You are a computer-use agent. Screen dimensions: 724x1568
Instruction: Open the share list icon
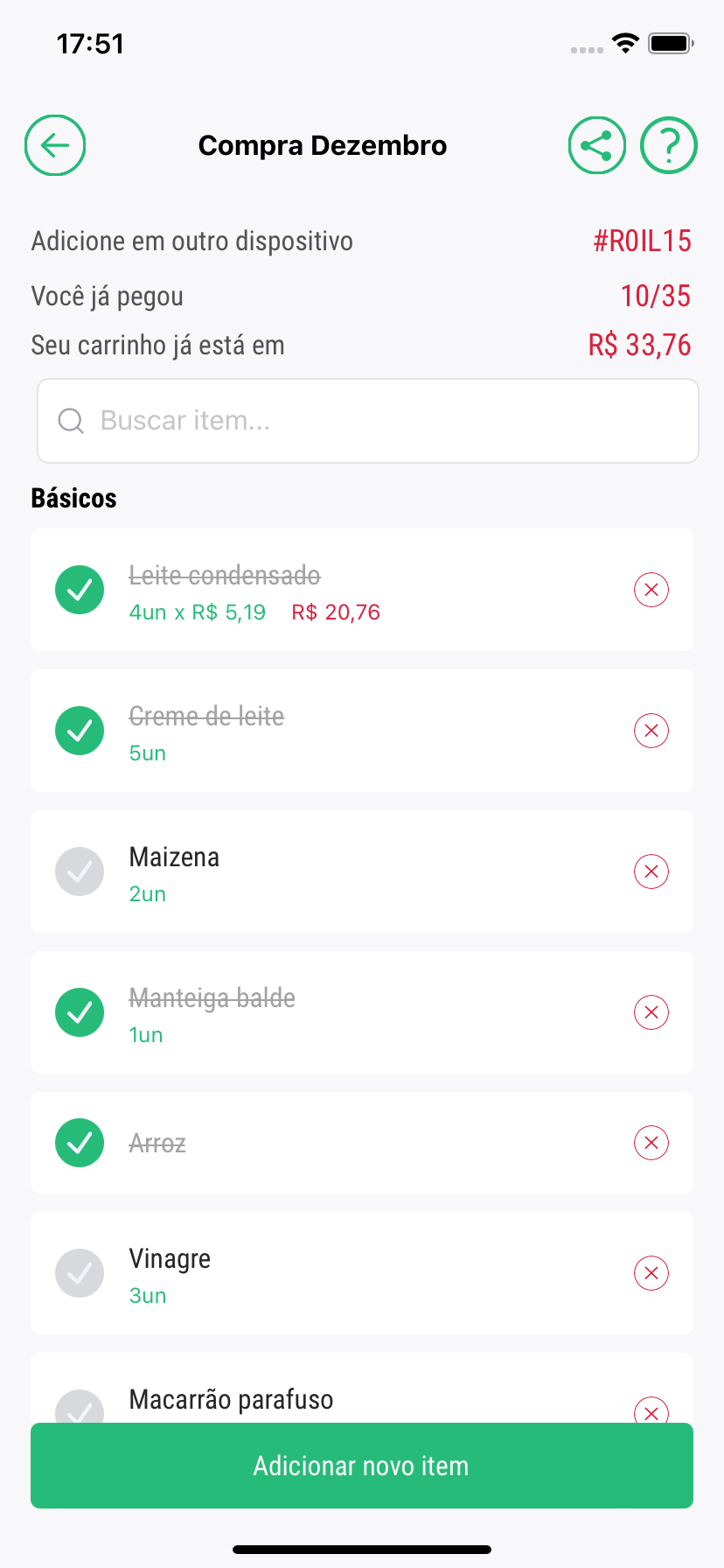click(x=596, y=145)
